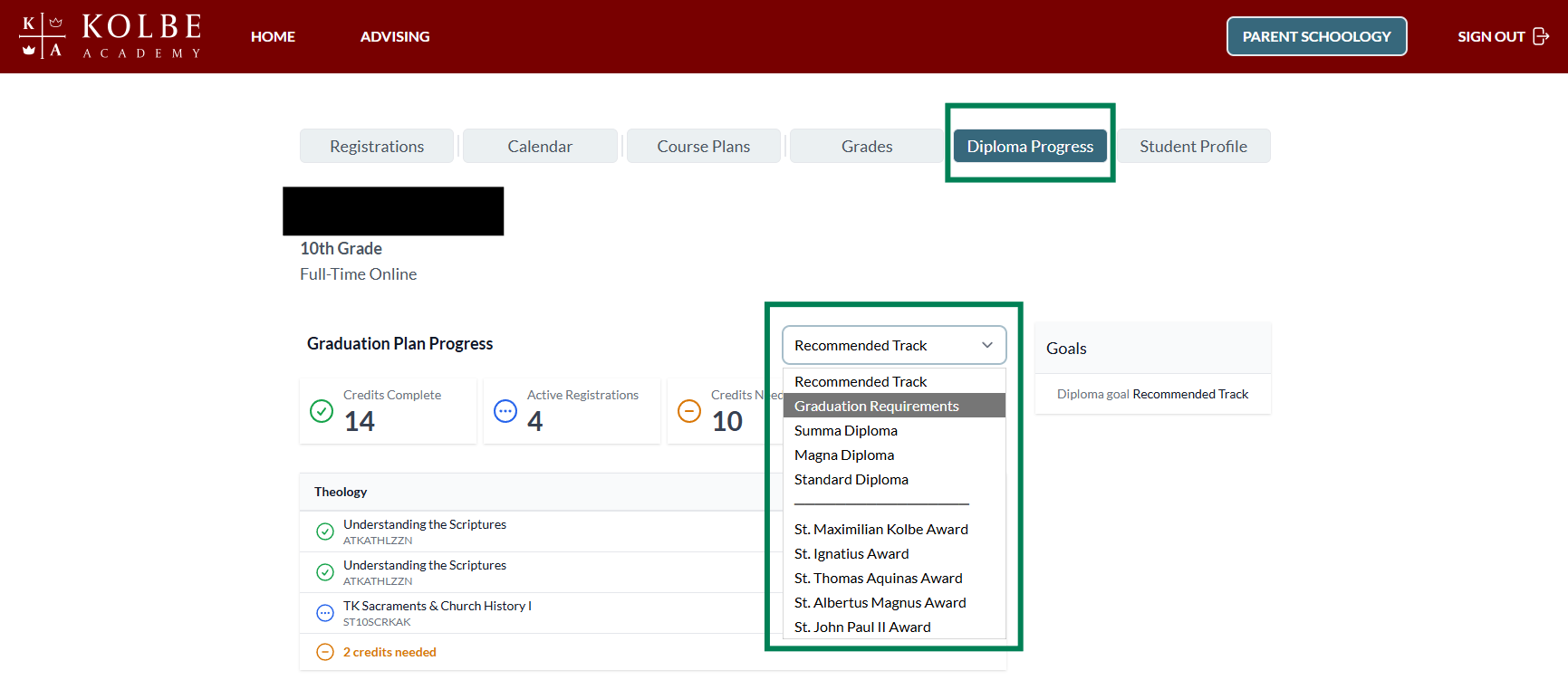Go to the Grades tab
This screenshot has height=680, width=1568.
[x=867, y=146]
